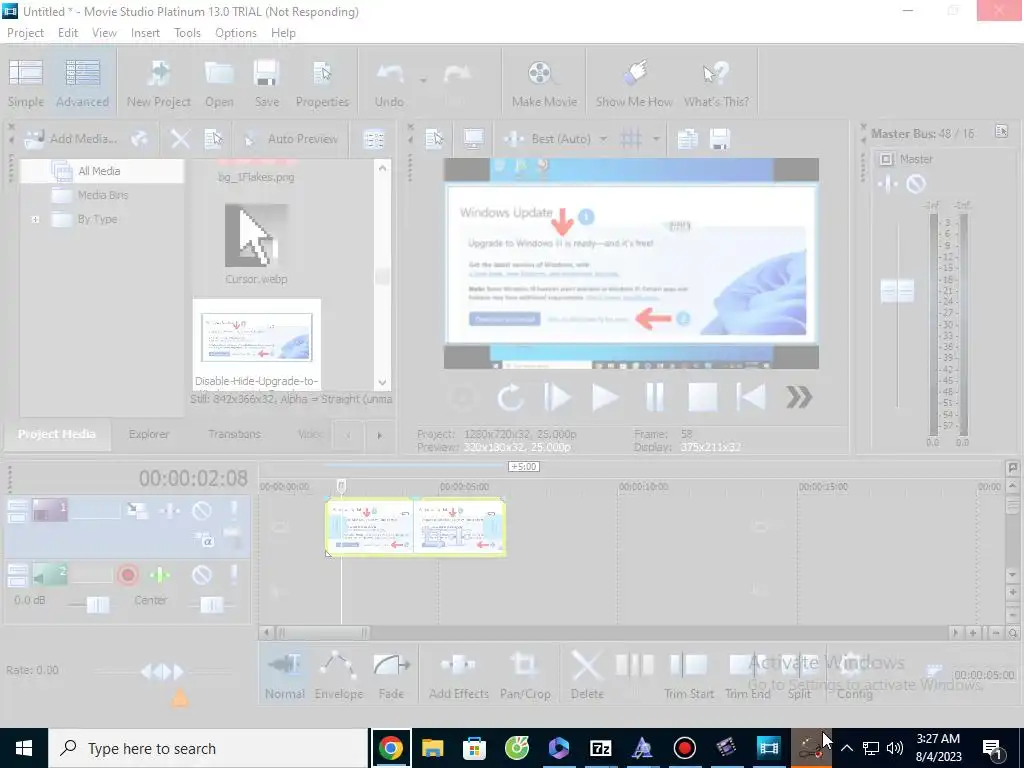Open the Project menu
Viewport: 1024px width, 768px height.
coord(25,33)
